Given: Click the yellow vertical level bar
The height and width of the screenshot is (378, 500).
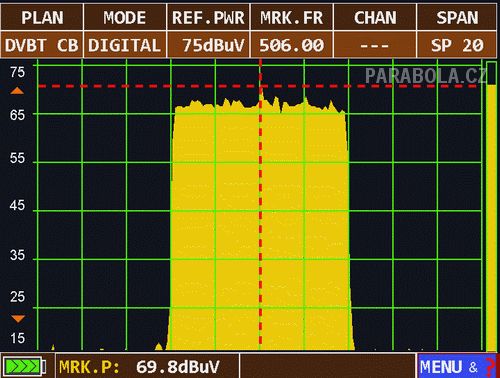Looking at the screenshot, I should point(491,217).
